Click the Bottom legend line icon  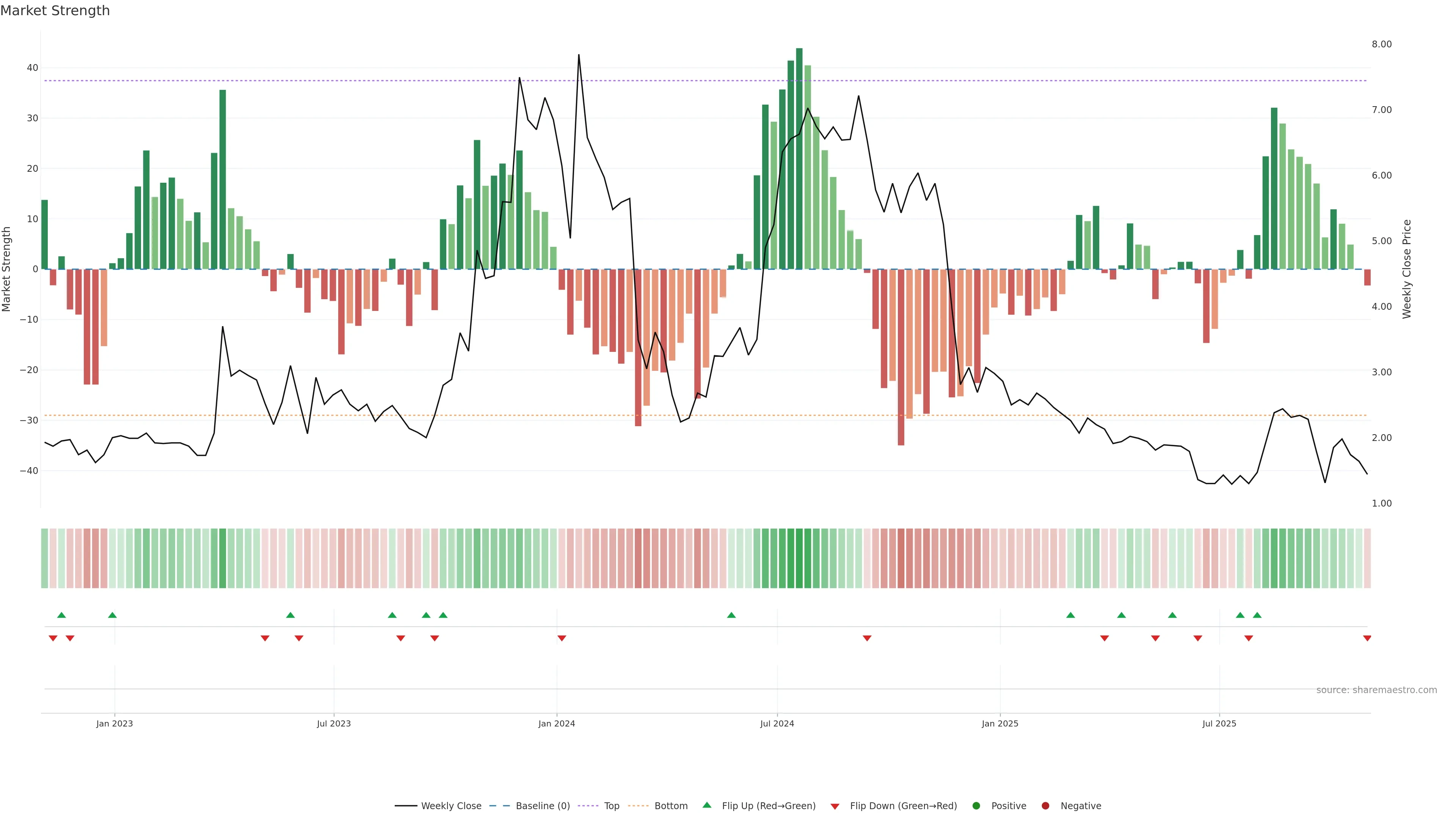(638, 806)
